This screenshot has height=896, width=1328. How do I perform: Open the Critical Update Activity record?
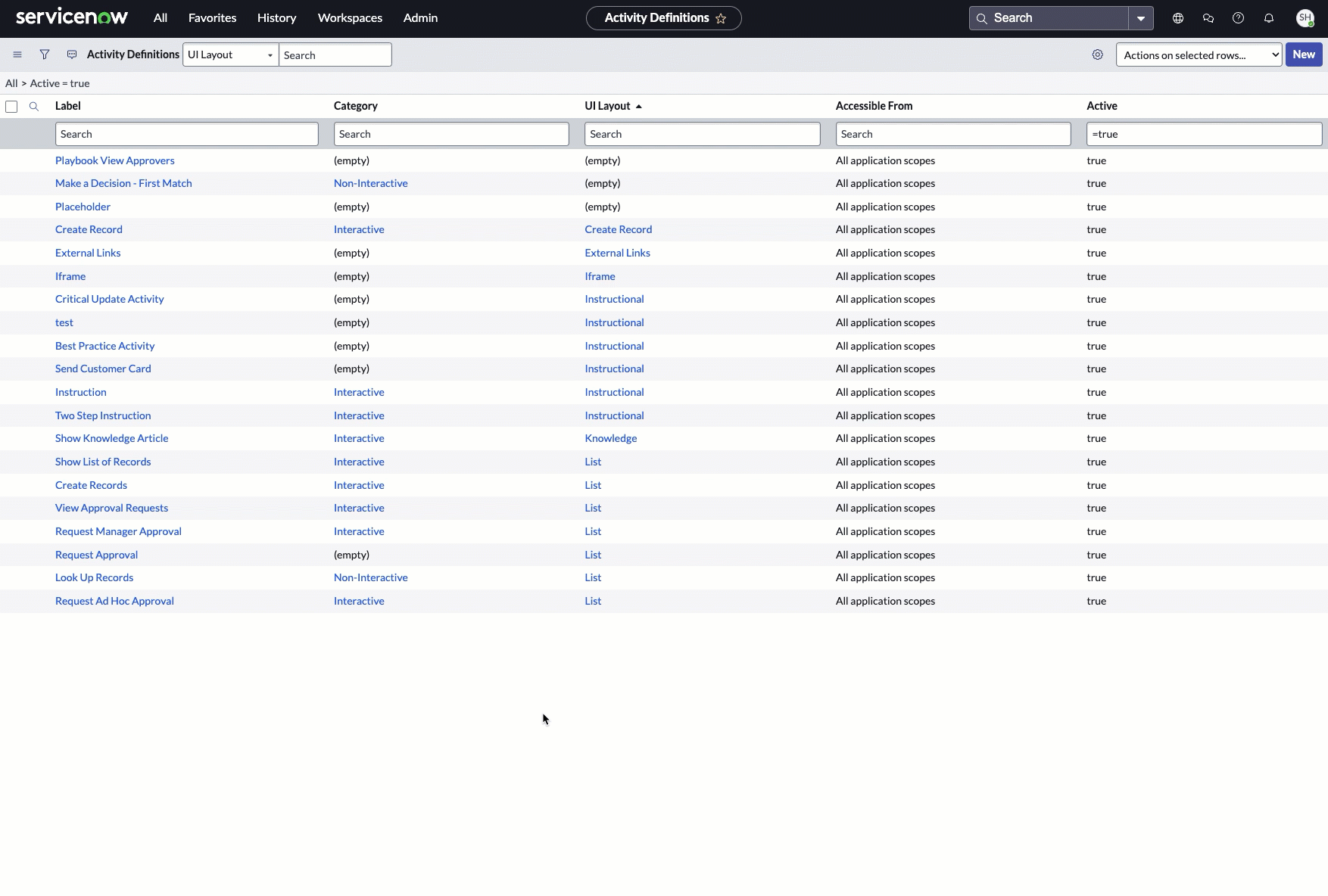pos(110,299)
